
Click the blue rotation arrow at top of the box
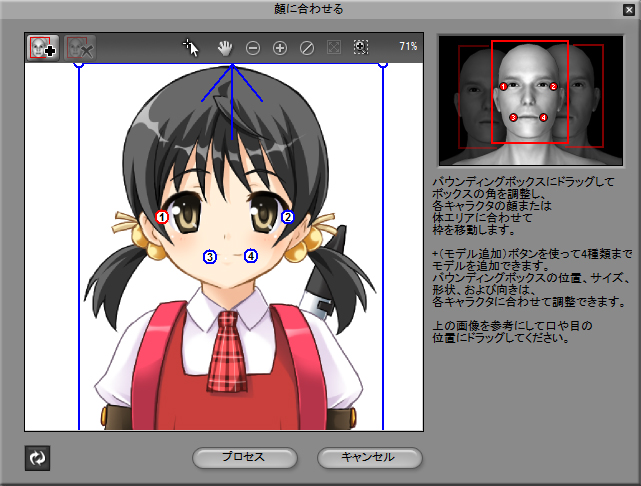[232, 101]
